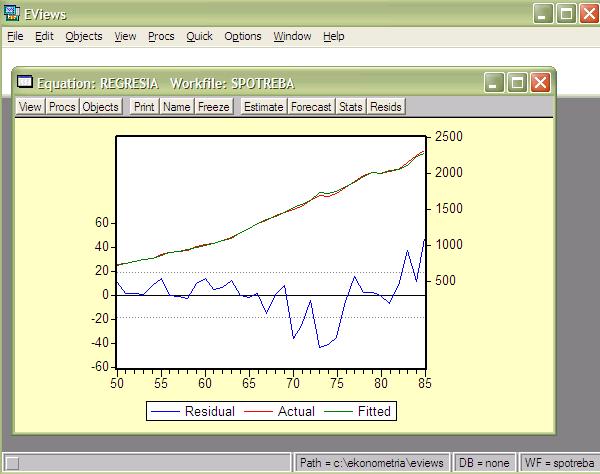Viewport: 600px width, 474px height.
Task: Maximize the Equation REGRESIA window
Action: [517, 82]
